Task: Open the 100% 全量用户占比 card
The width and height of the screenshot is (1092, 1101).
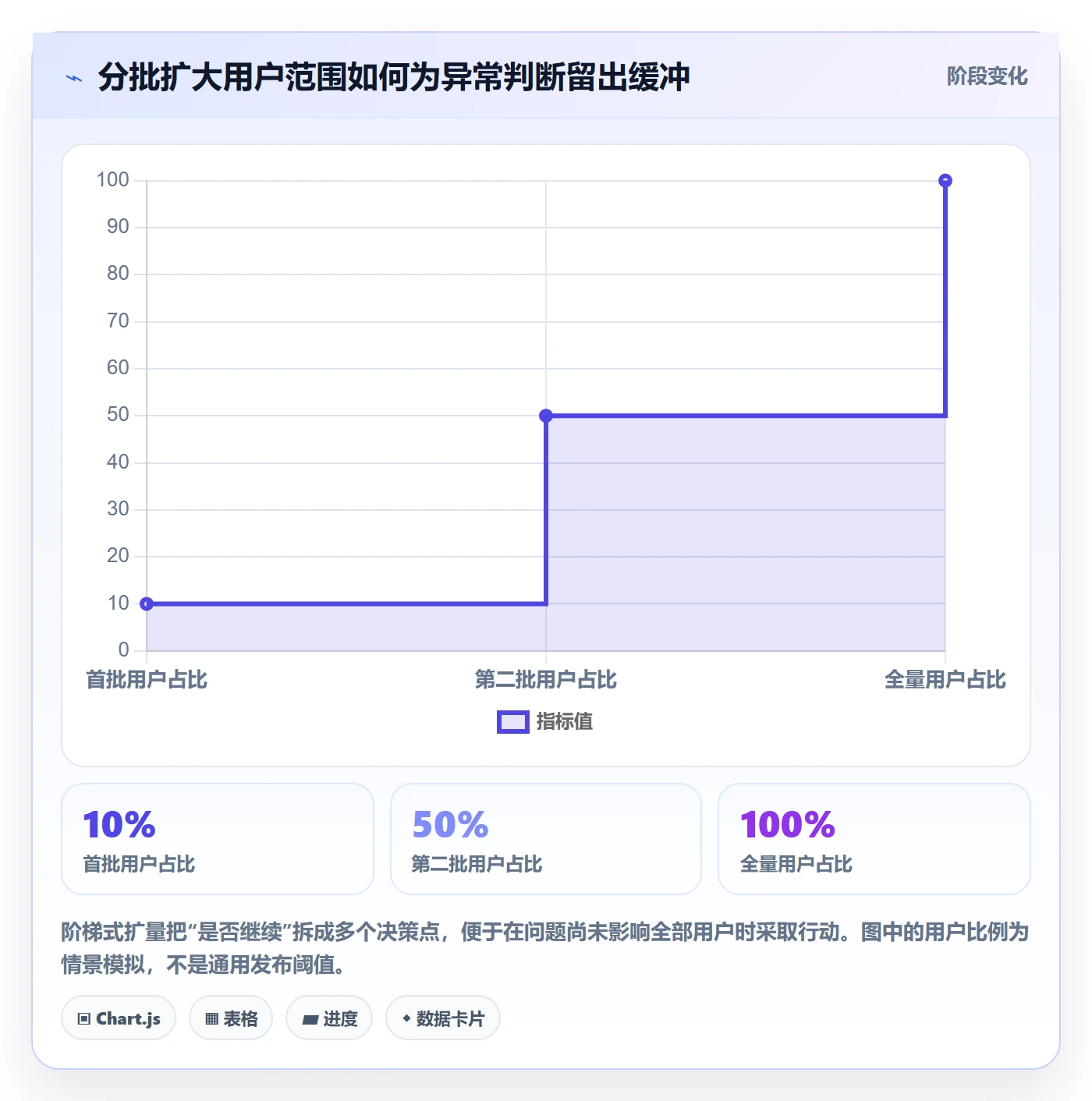Action: [x=874, y=839]
